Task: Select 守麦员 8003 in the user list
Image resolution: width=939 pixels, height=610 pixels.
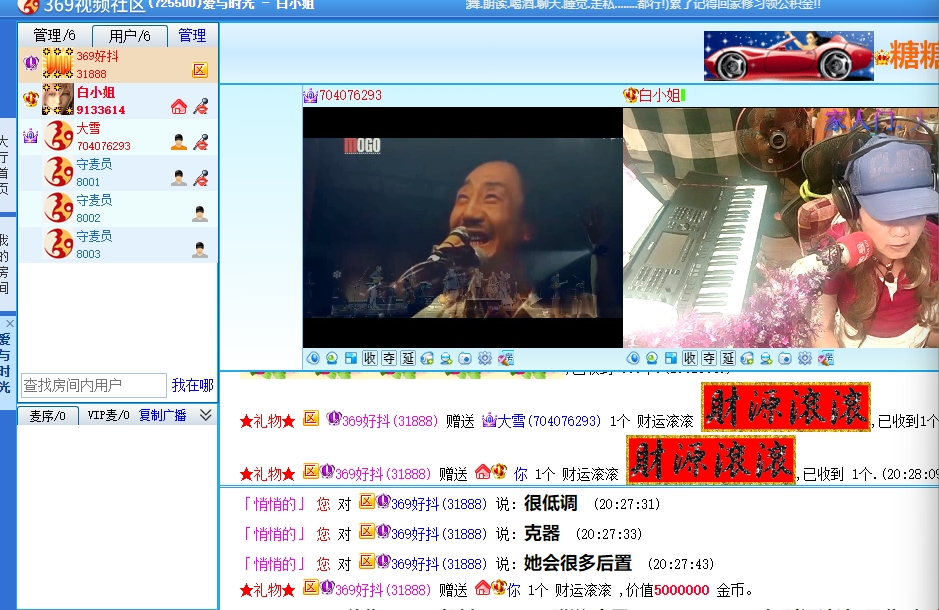Action: coord(118,244)
